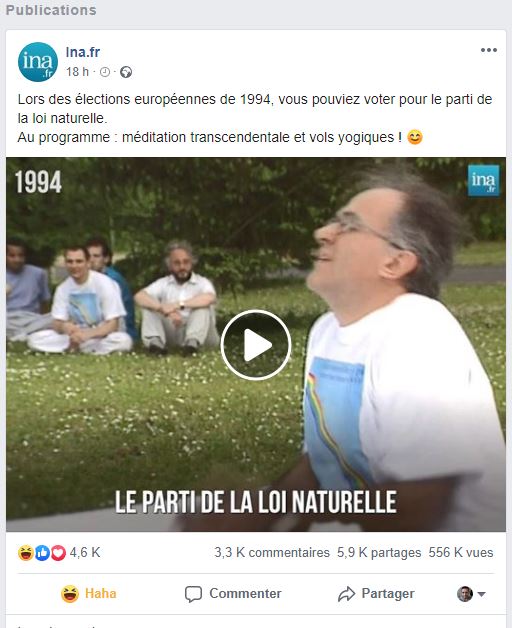Screen dimensions: 512x628
Task: Click the globe public audience icon
Action: [x=126, y=72]
